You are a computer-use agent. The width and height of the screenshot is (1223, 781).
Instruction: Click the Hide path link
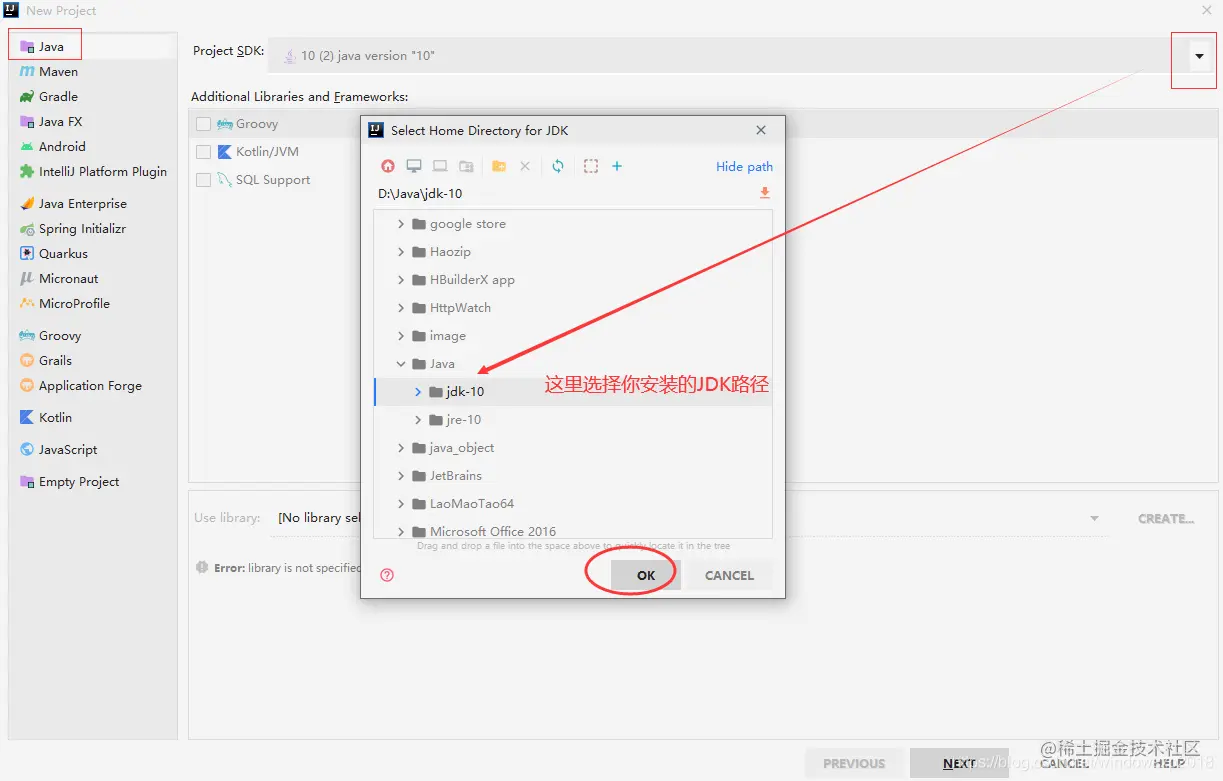tap(744, 167)
